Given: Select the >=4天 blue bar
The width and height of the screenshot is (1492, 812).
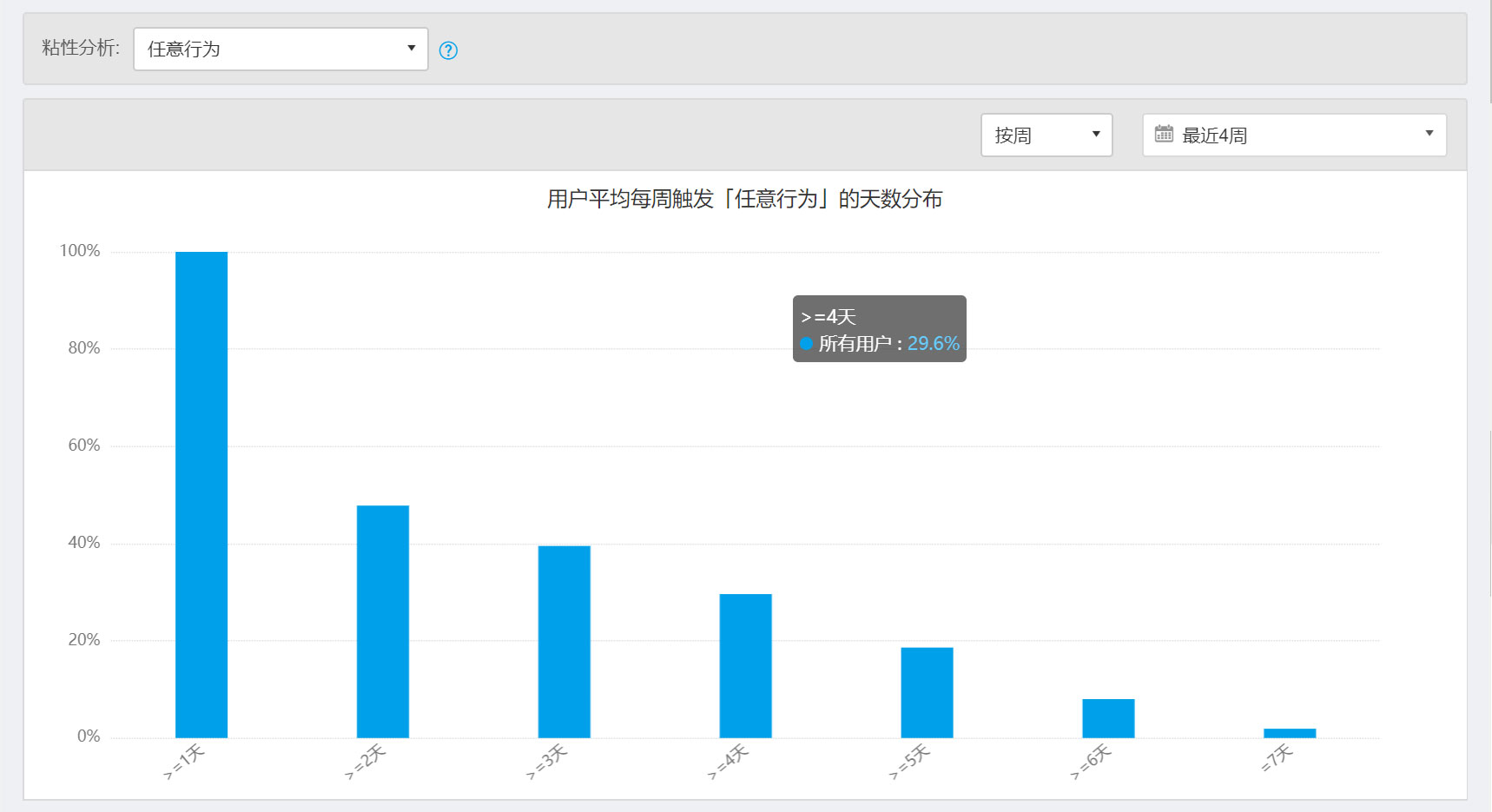Looking at the screenshot, I should pyautogui.click(x=745, y=665).
